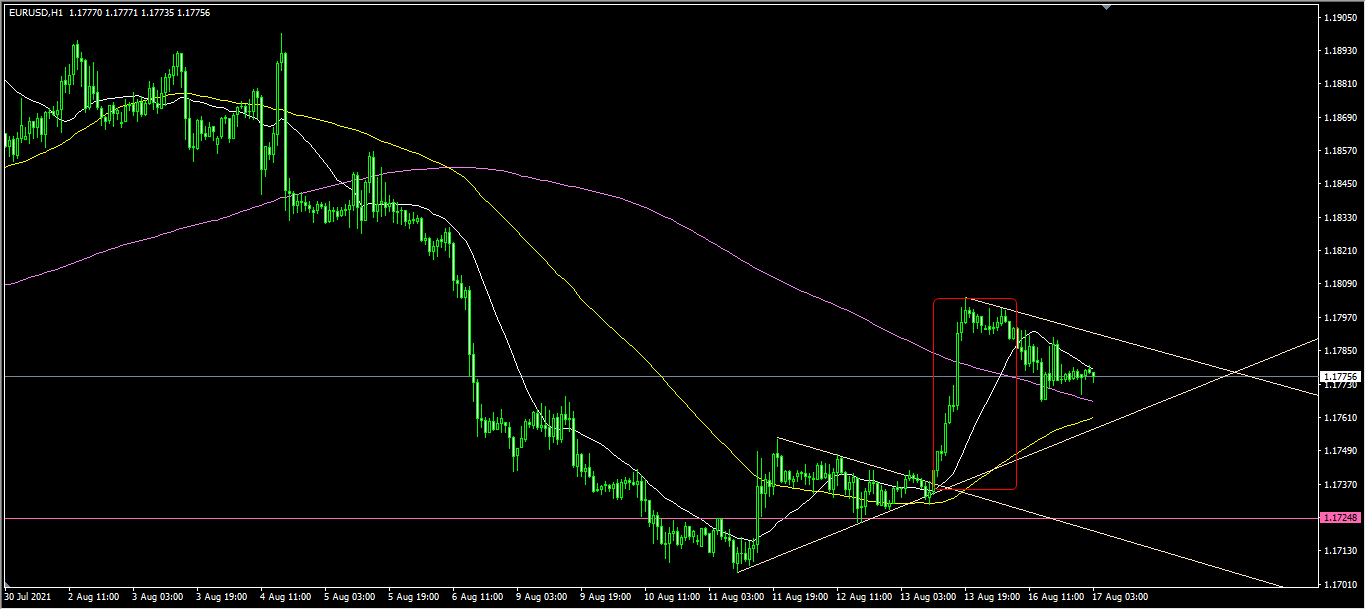The height and width of the screenshot is (610, 1366).
Task: Click the 1.18330 price scale label
Action: click(x=1340, y=218)
